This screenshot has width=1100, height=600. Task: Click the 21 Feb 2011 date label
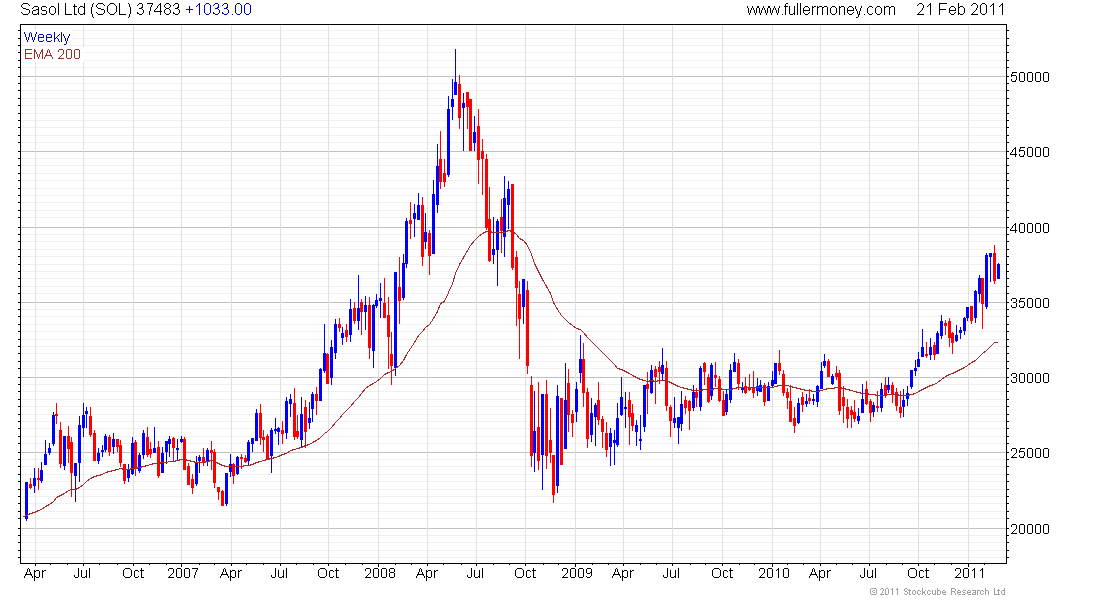click(x=960, y=10)
